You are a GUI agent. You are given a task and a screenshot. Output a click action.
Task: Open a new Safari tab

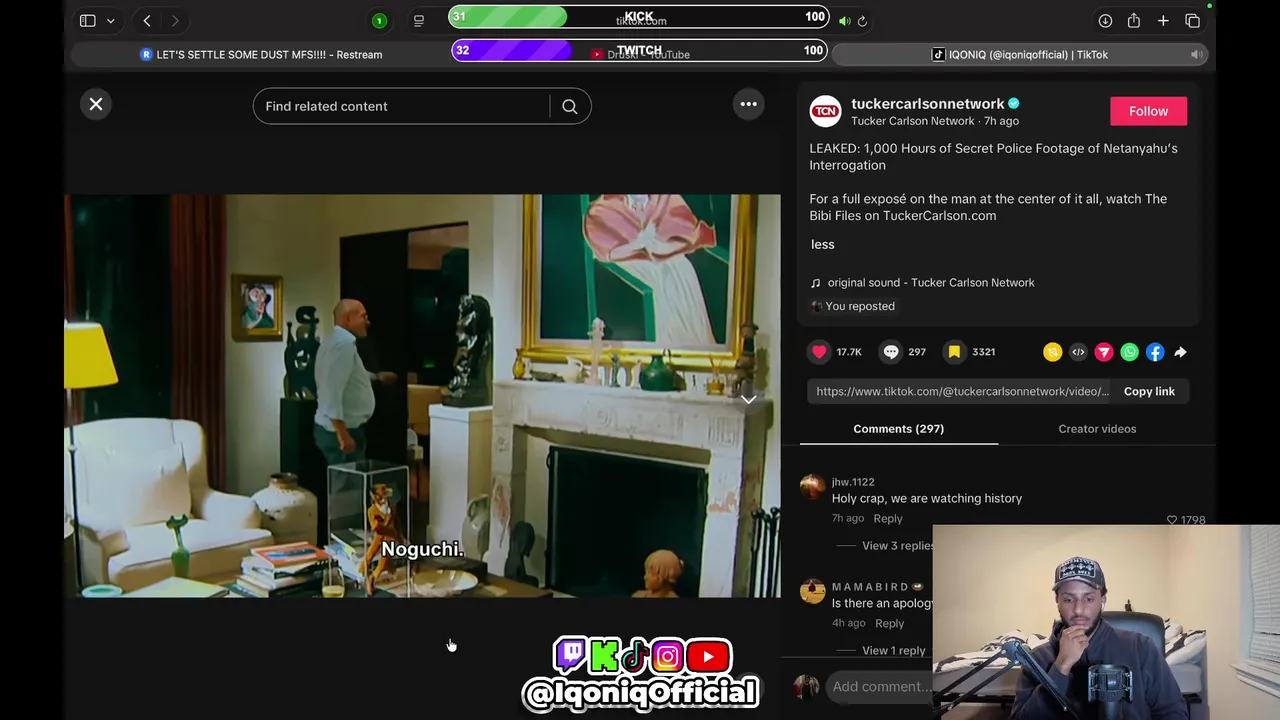pos(1163,21)
